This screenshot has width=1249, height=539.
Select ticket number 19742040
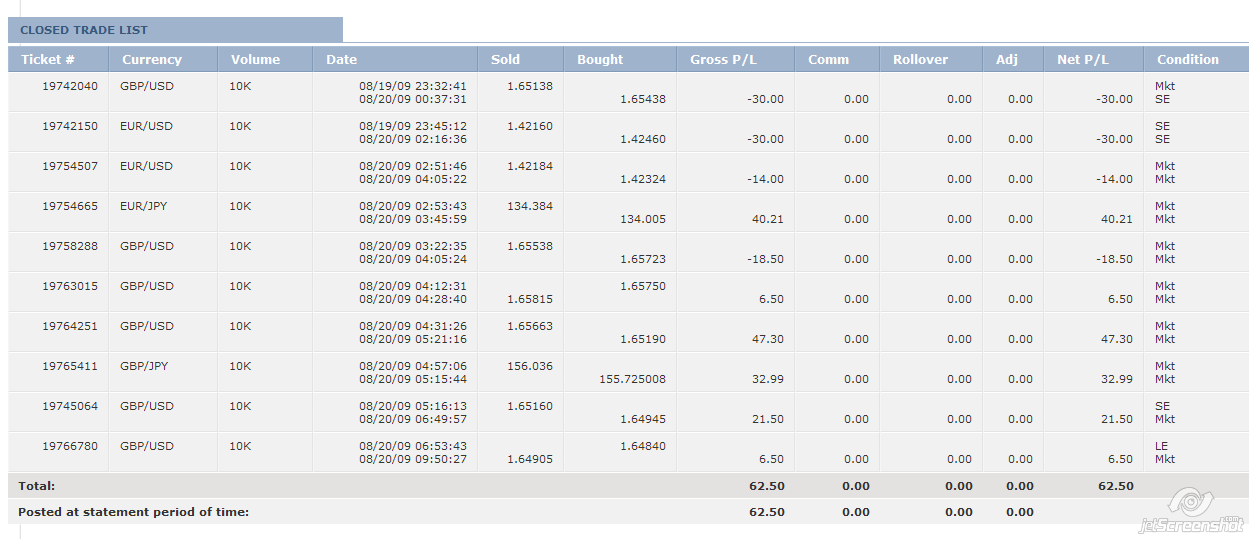(70, 86)
